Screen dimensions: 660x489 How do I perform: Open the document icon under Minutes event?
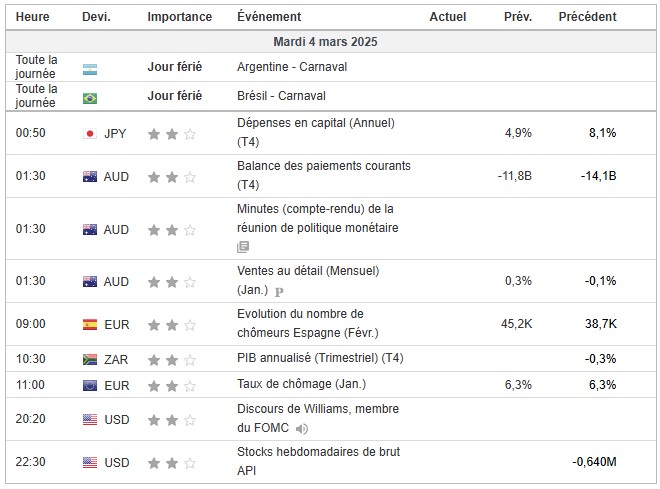[x=243, y=246]
